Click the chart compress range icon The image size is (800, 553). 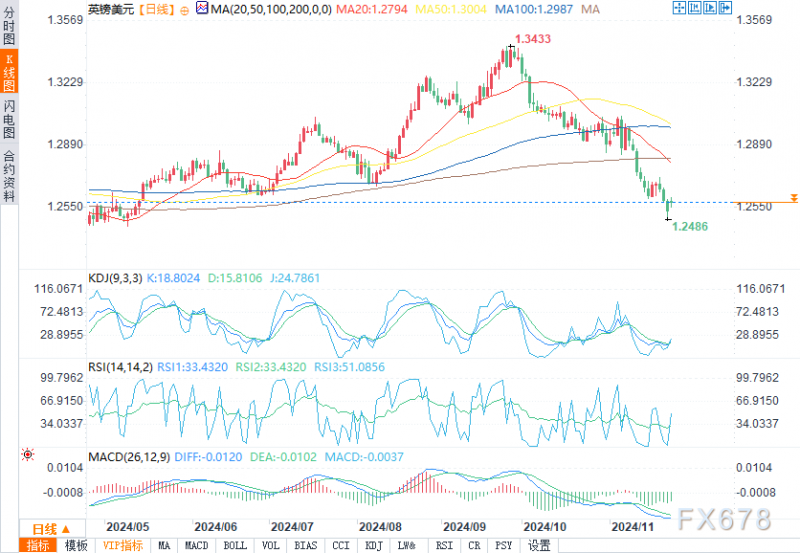pyautogui.click(x=694, y=8)
